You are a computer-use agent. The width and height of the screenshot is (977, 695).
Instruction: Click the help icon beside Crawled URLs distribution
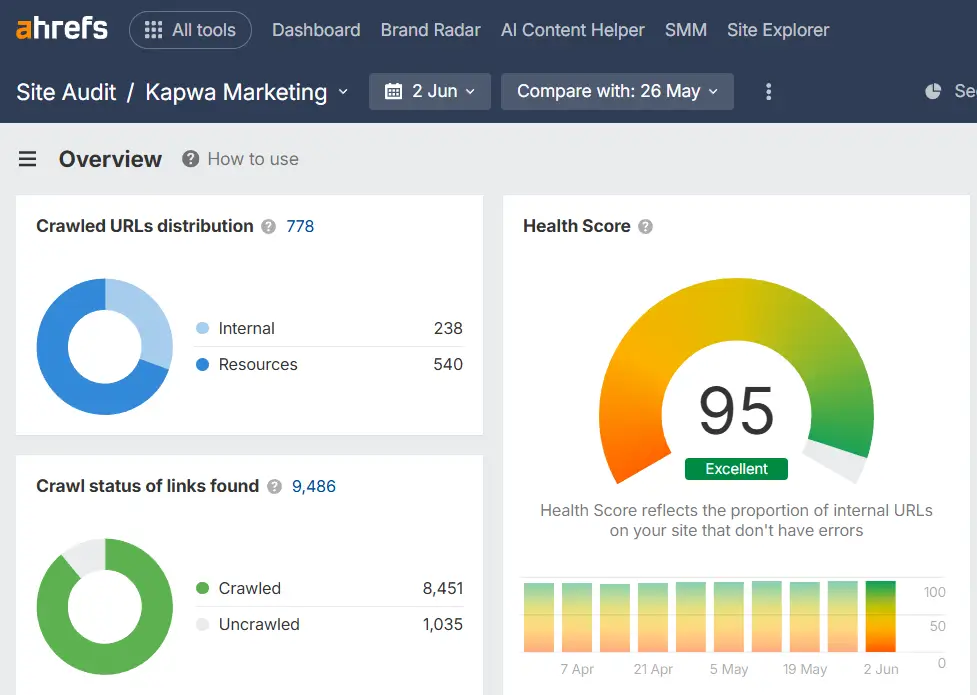pyautogui.click(x=269, y=226)
